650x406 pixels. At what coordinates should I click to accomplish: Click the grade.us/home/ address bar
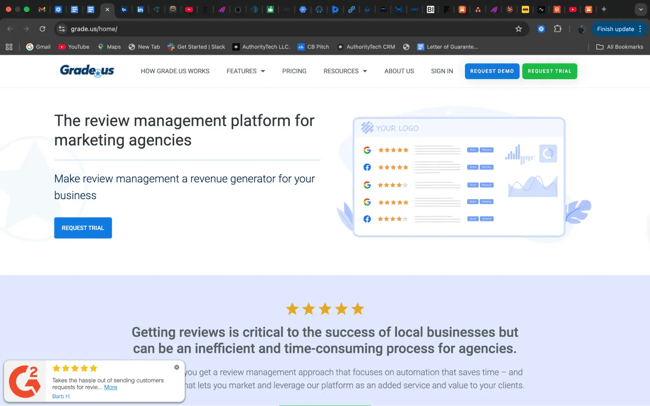click(x=290, y=29)
